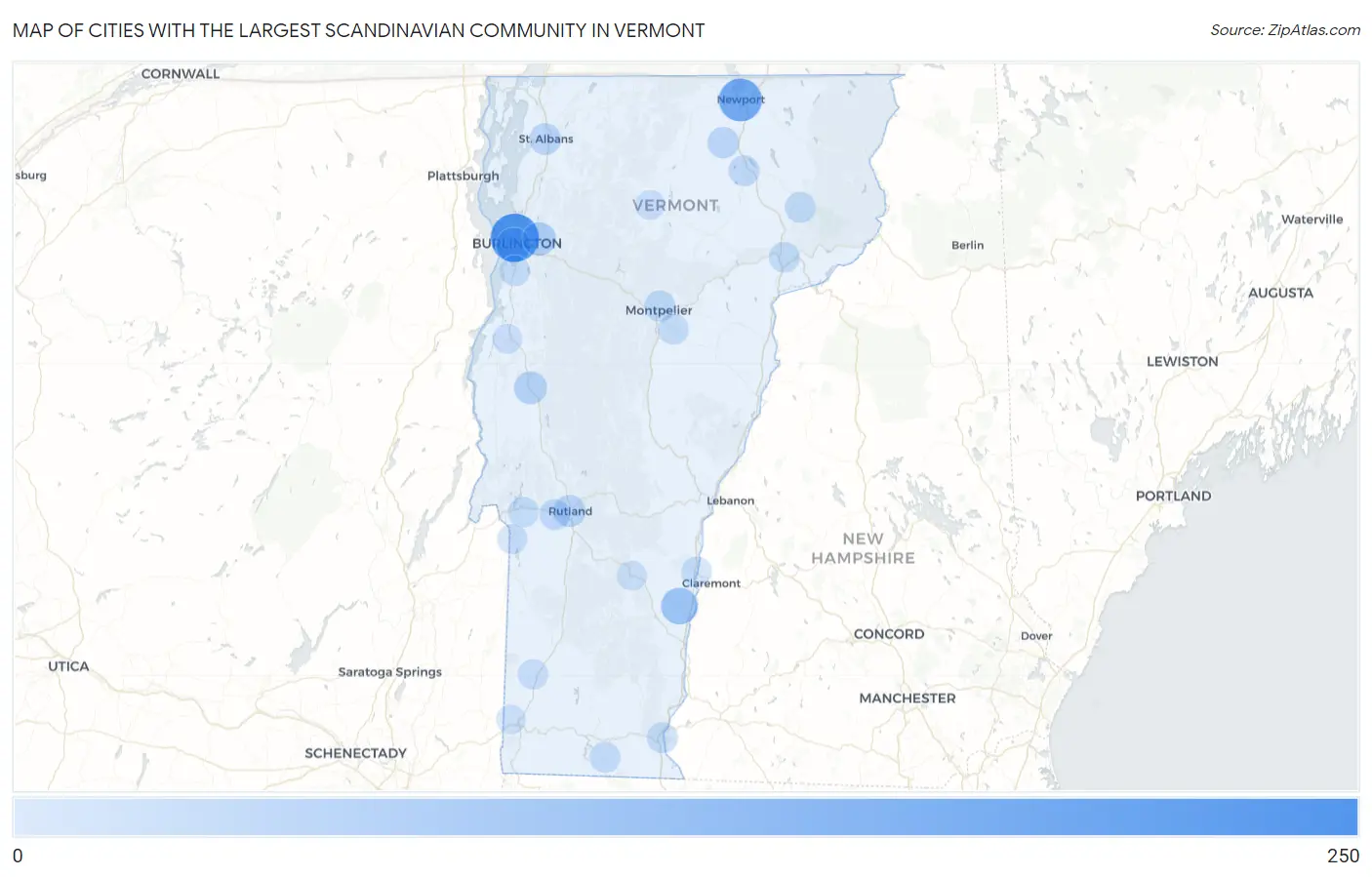Click the Source: ZipAtlas.com text

click(1285, 30)
